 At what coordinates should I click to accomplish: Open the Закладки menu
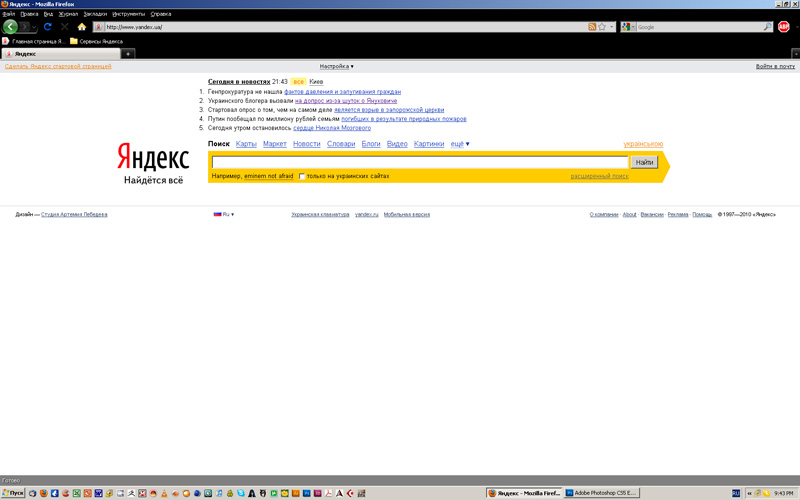[x=95, y=14]
